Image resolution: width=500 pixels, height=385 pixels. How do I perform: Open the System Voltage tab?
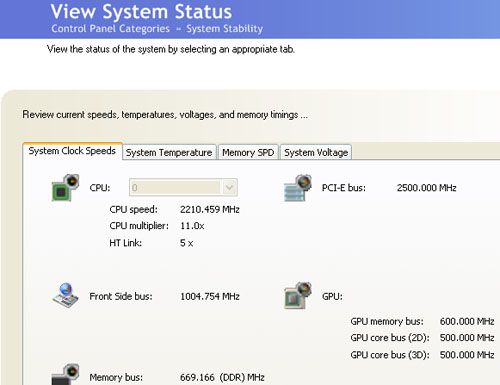pos(316,153)
